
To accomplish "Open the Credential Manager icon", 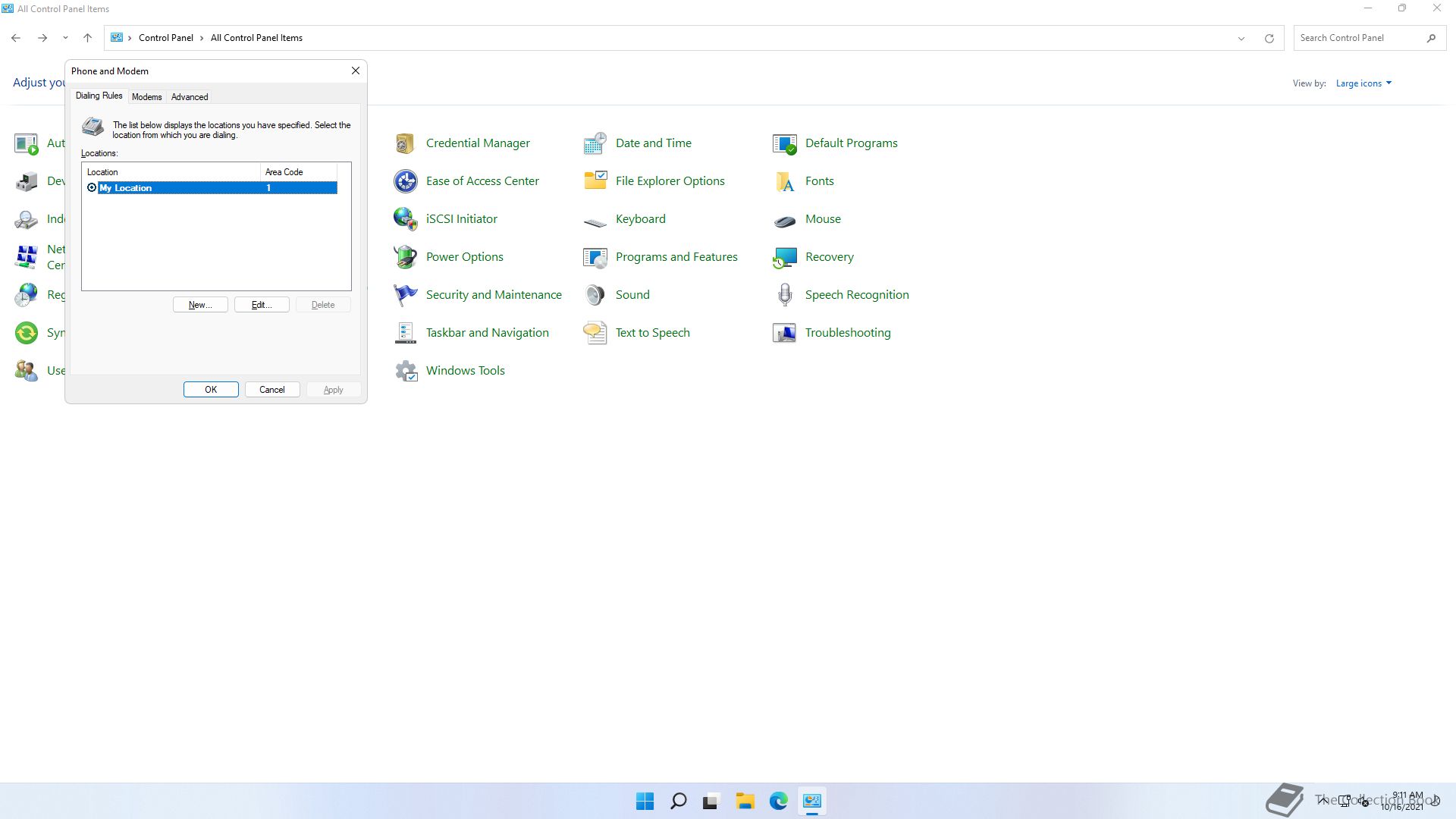I will [405, 143].
